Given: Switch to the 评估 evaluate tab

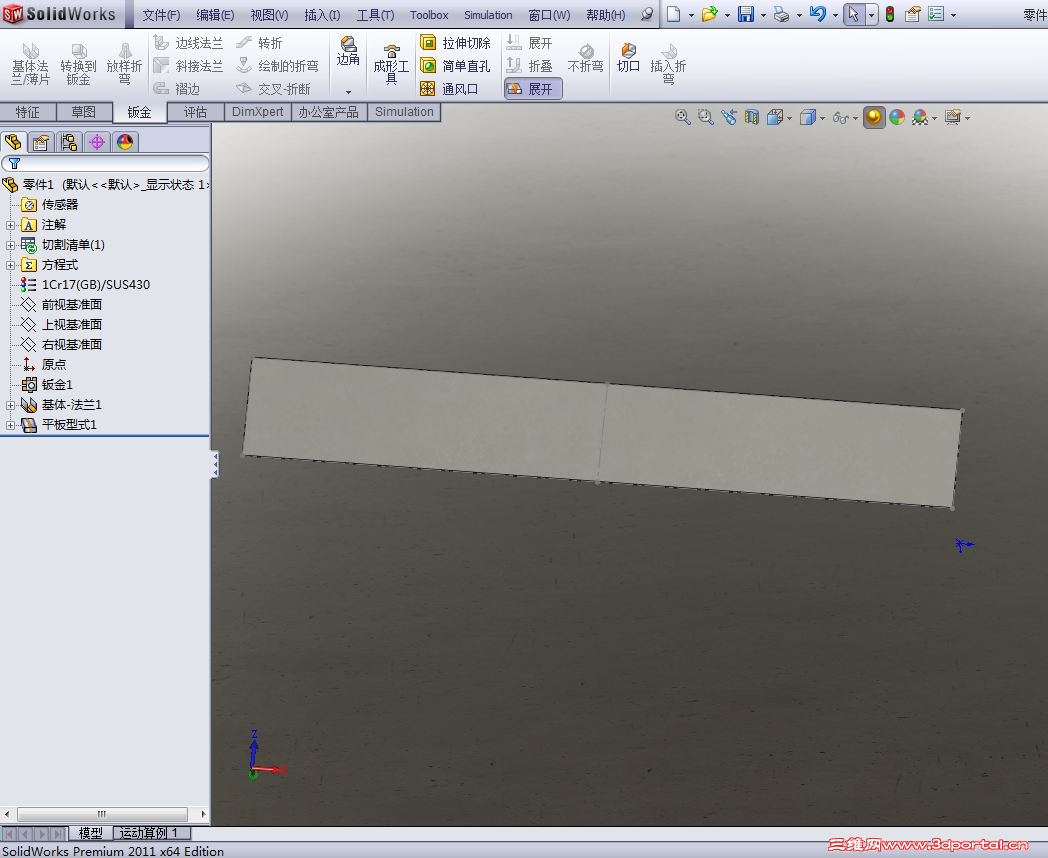Looking at the screenshot, I should (195, 112).
